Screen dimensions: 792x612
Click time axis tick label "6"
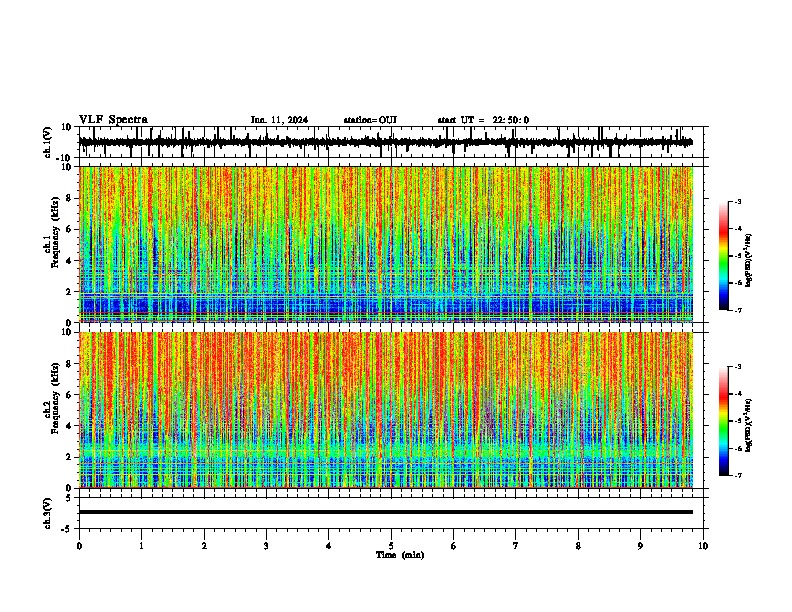[x=454, y=546]
